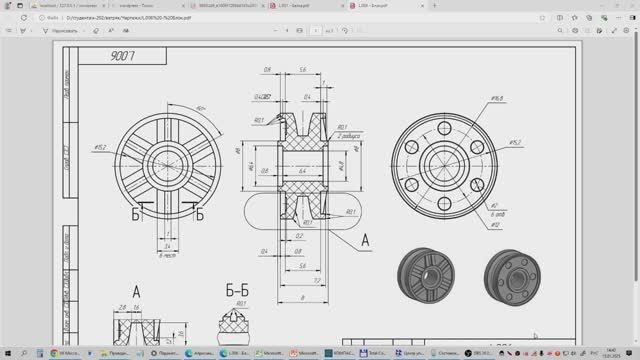The image size is (640, 360).
Task: Toggle the browser sidebar
Action: tap(633, 18)
